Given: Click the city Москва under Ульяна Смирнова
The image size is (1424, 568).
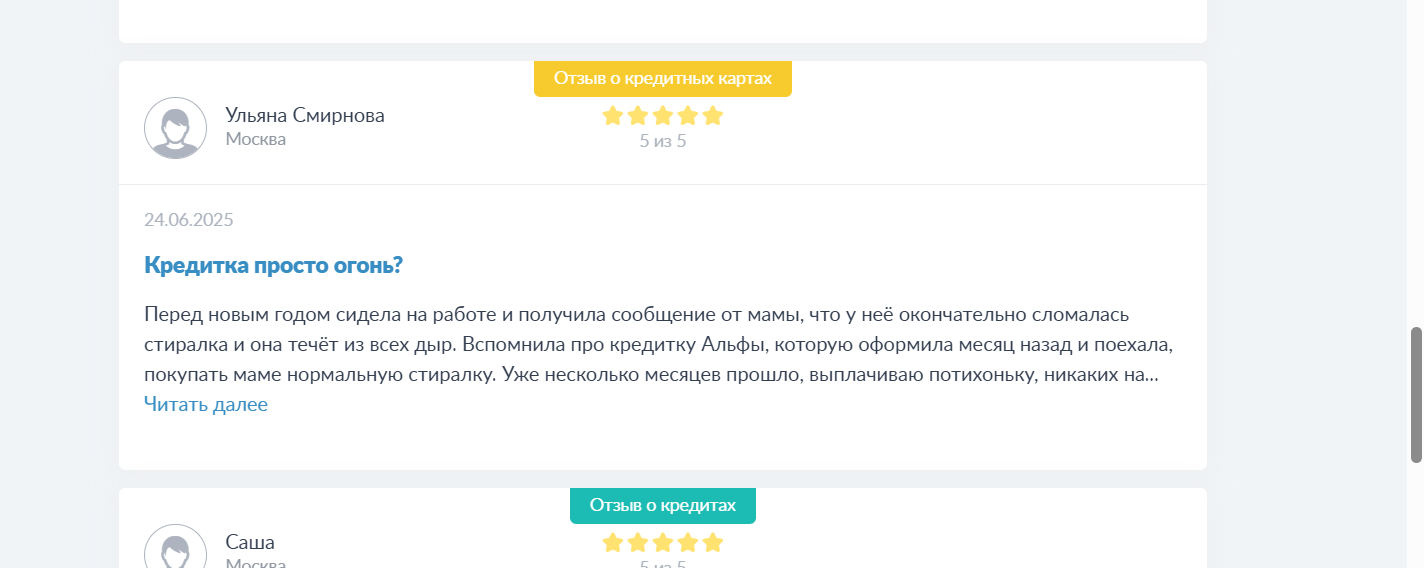Looking at the screenshot, I should pos(256,139).
